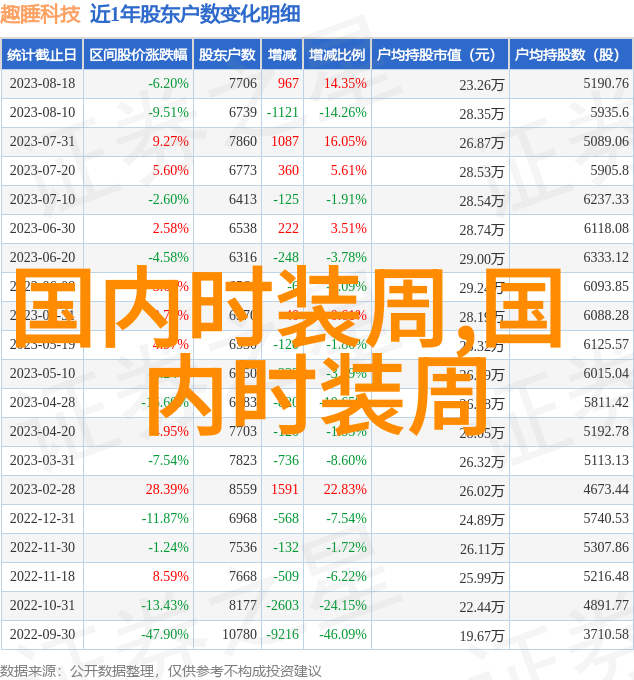634x680 pixels.
Task: Select the price change value -47.90%
Action: pos(165,634)
